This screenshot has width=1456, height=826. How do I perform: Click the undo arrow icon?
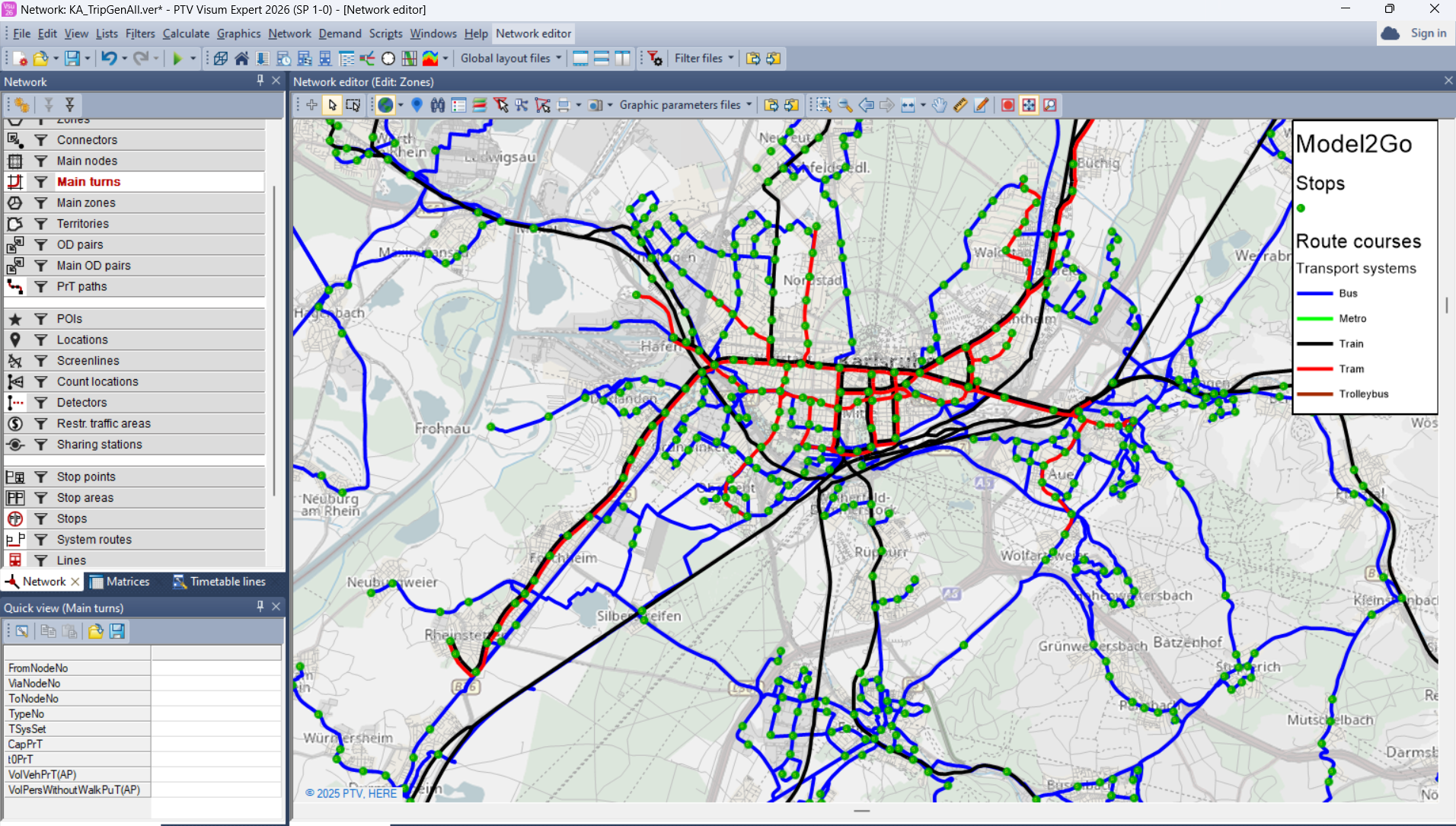click(x=109, y=59)
